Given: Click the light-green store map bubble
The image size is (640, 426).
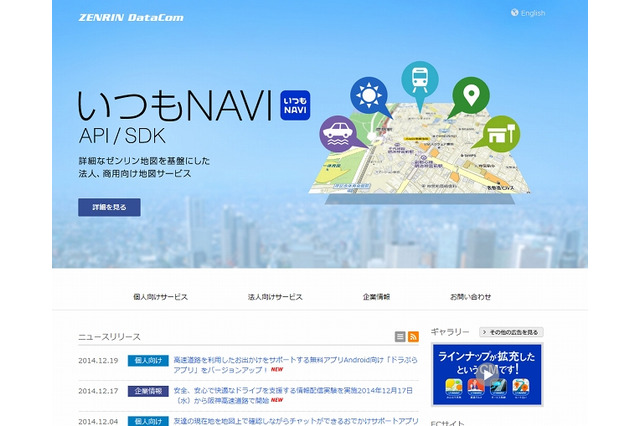Looking at the screenshot, I should coord(501,134).
